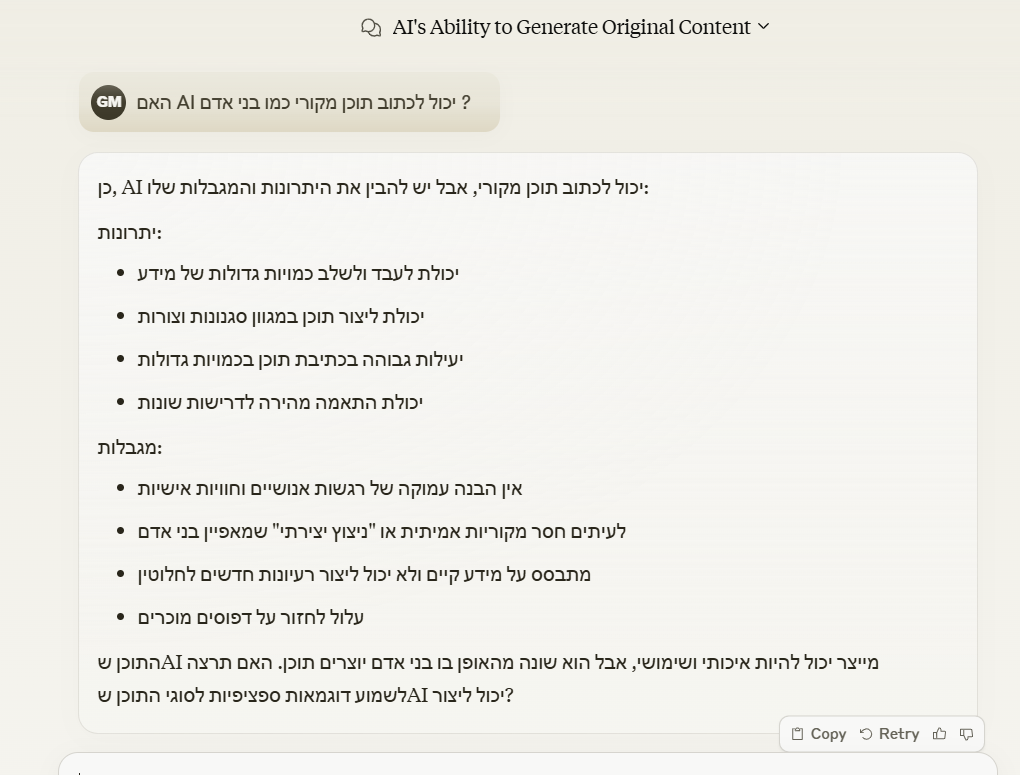The width and height of the screenshot is (1020, 775).
Task: Click bullet beginning "לעיתים חסר מקוריות אמיתית"
Action: [x=382, y=531]
